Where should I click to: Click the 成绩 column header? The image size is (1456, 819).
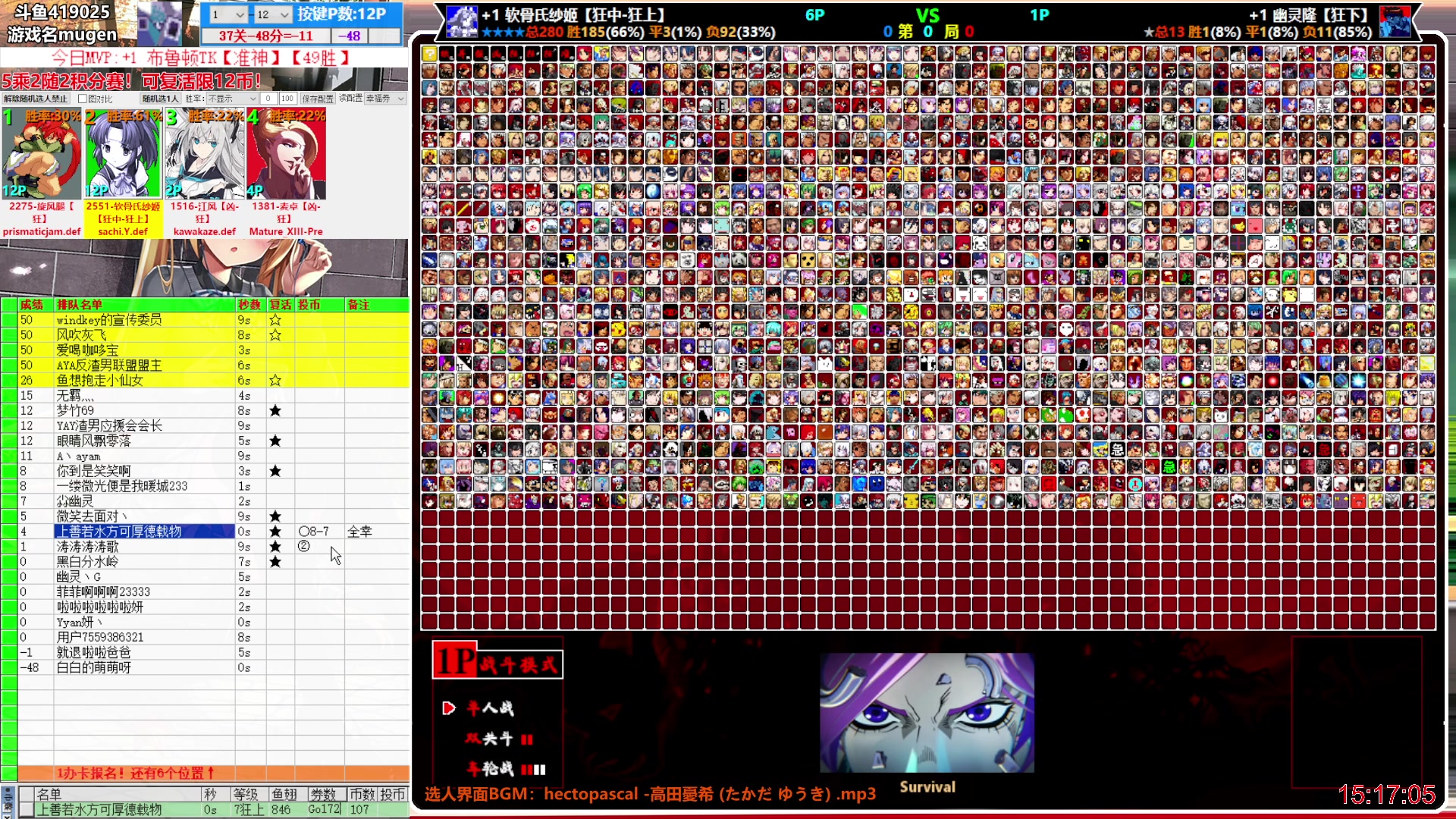click(35, 305)
